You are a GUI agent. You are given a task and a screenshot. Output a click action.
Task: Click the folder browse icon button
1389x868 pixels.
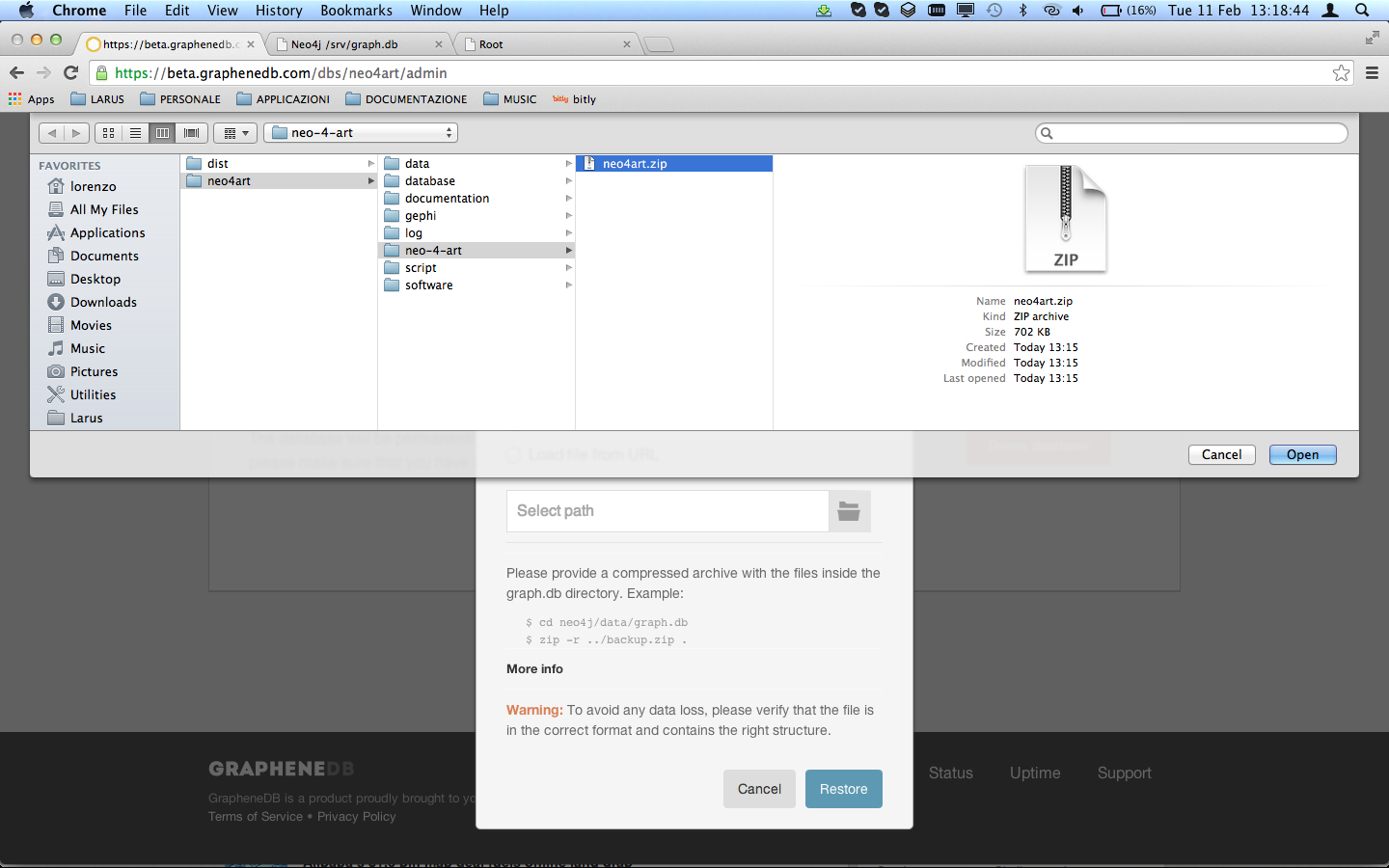coord(849,511)
